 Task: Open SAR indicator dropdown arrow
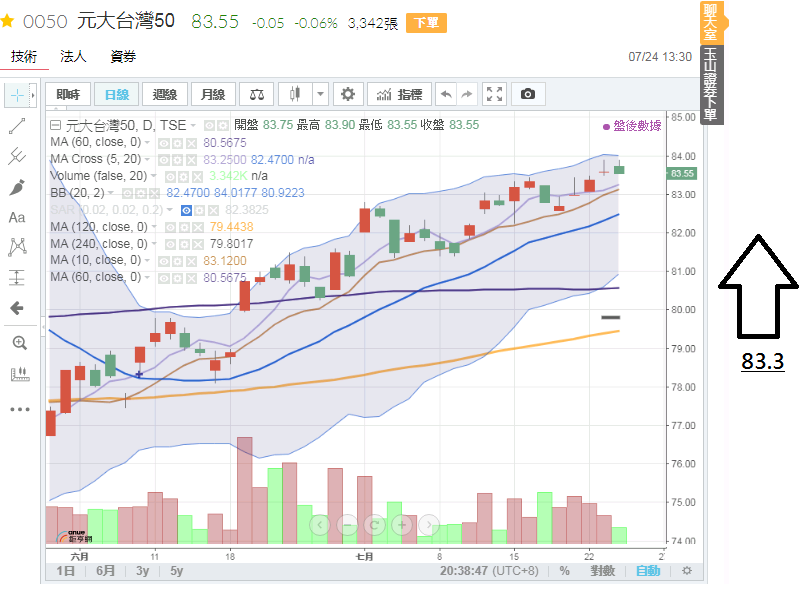point(169,210)
